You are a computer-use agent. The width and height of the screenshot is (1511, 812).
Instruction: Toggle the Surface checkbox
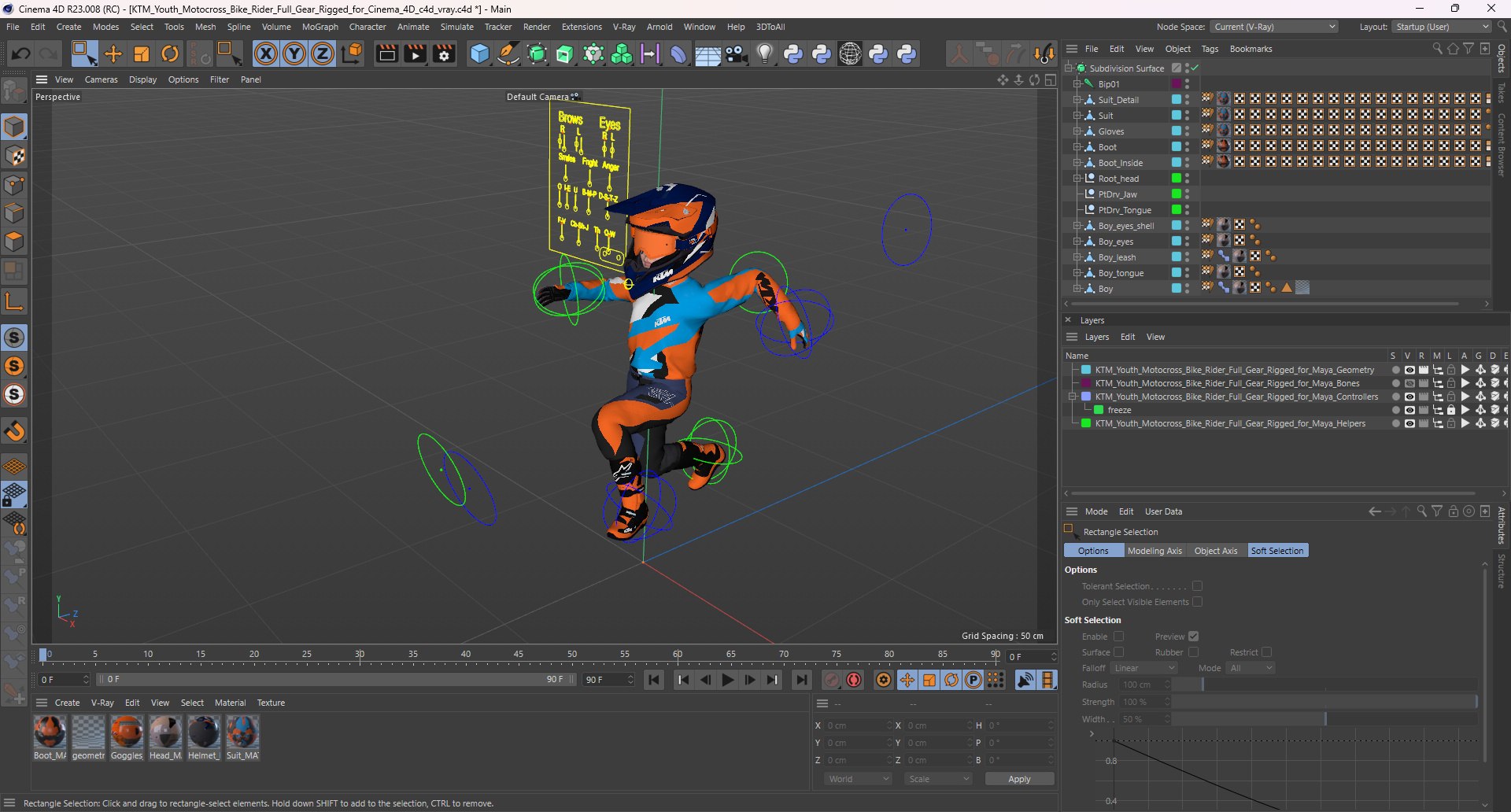[x=1118, y=652]
